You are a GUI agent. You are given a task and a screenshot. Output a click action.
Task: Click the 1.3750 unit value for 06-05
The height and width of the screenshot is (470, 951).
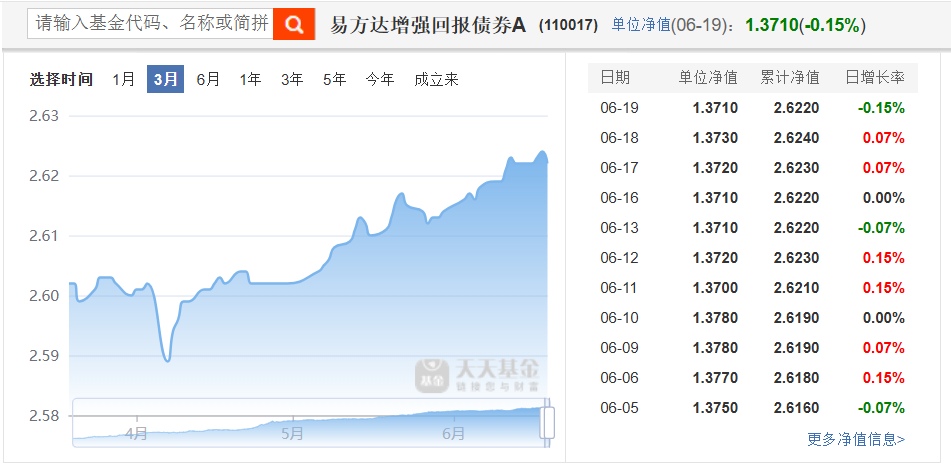(x=715, y=408)
